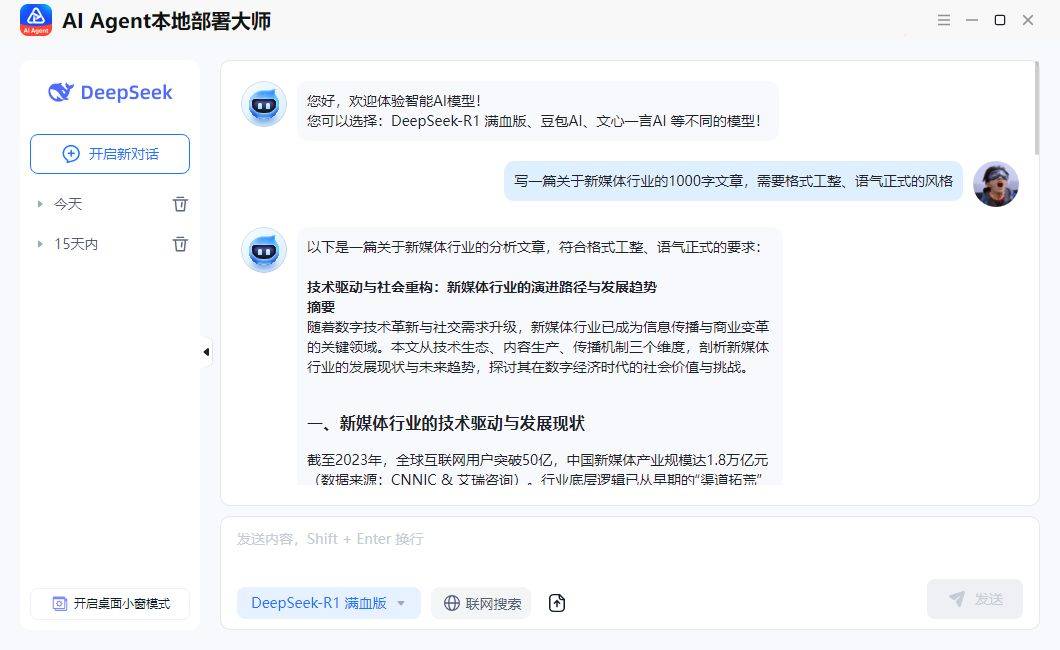Screen dimensions: 1060x650
Task: Click the DeepSeek whale logo
Action: pyautogui.click(x=60, y=92)
